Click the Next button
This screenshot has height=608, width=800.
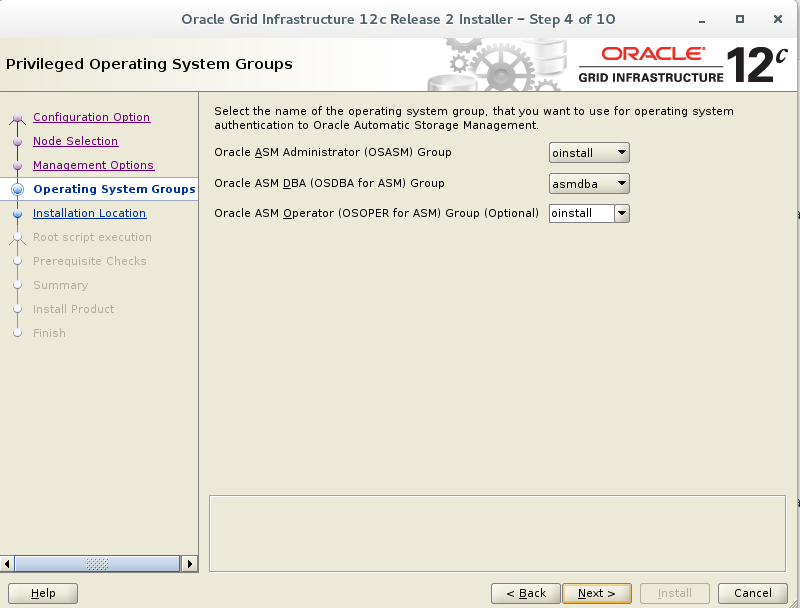[x=597, y=593]
